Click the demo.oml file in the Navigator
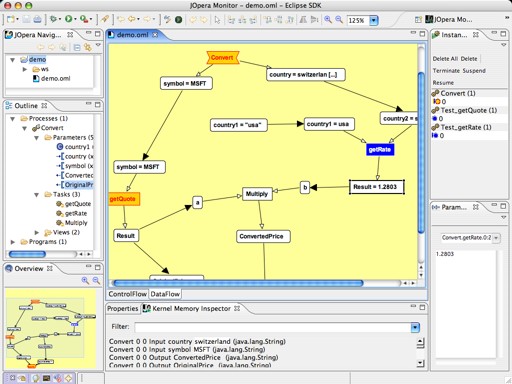Viewport: 512px width, 384px height. click(x=51, y=78)
